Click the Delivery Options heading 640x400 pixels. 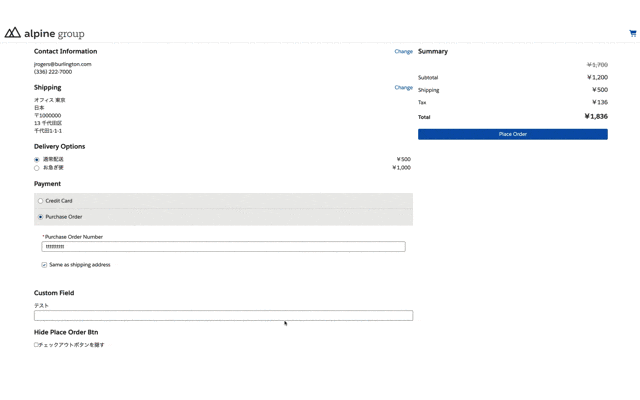pyautogui.click(x=59, y=147)
